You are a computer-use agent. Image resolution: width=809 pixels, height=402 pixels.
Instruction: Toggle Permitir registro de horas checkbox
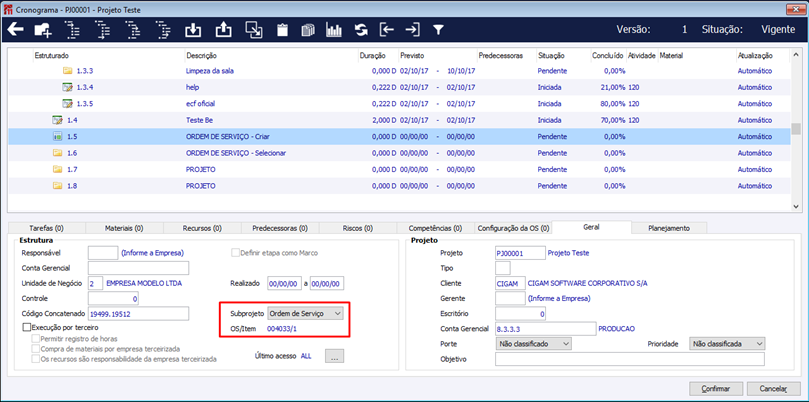point(36,339)
